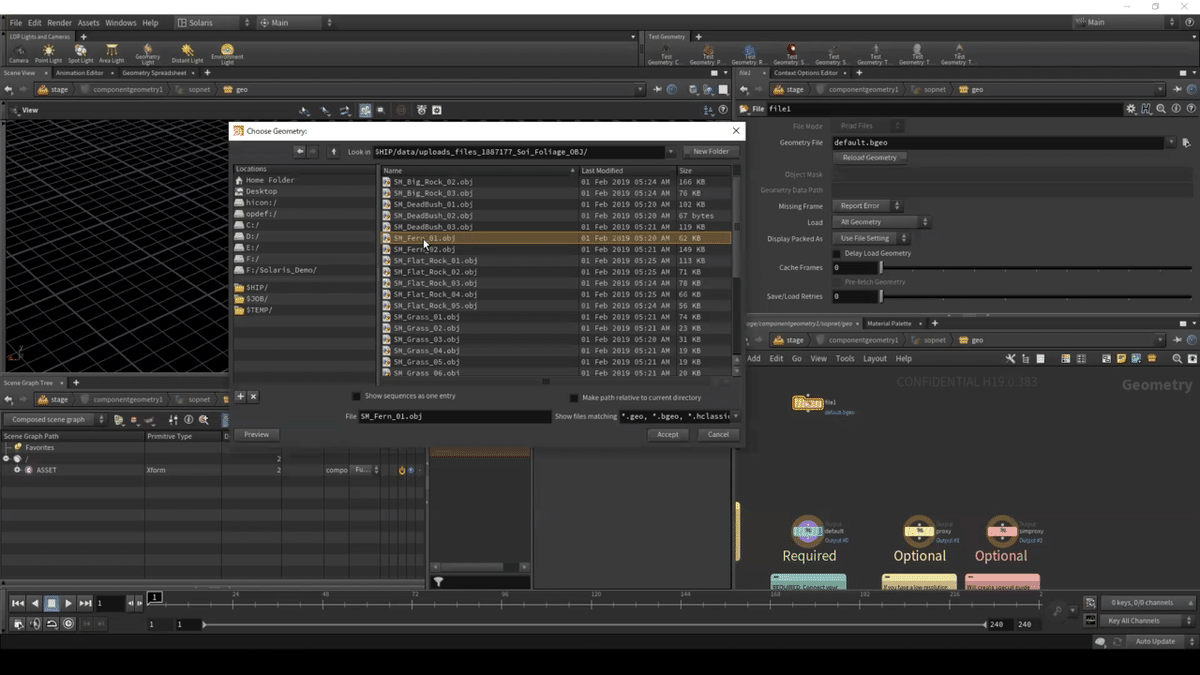Click Accept in Choose Geometry dialog

[x=668, y=434]
